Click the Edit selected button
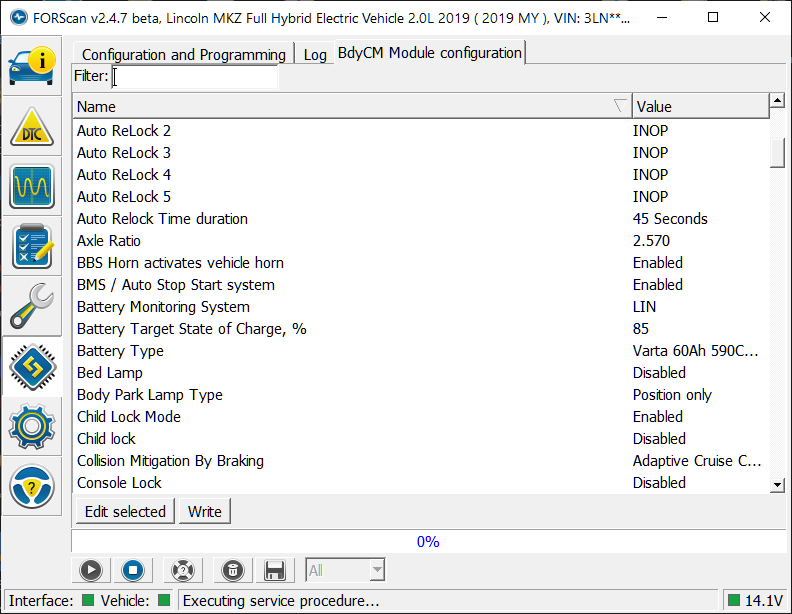 pyautogui.click(x=125, y=511)
